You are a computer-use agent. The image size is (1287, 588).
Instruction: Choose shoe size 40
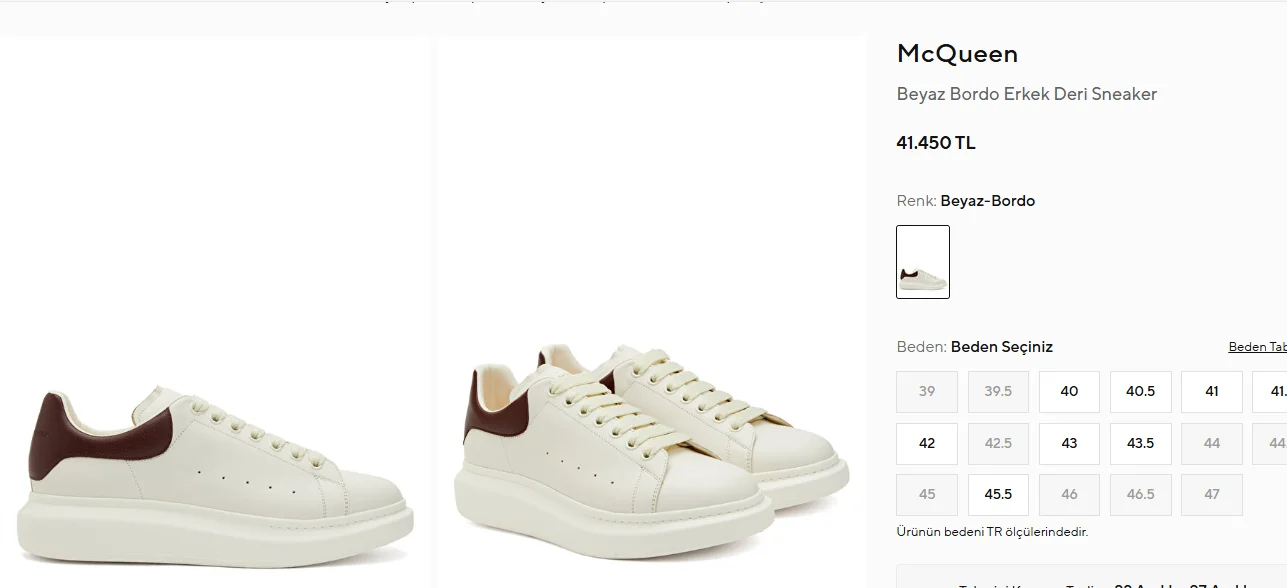(1069, 392)
